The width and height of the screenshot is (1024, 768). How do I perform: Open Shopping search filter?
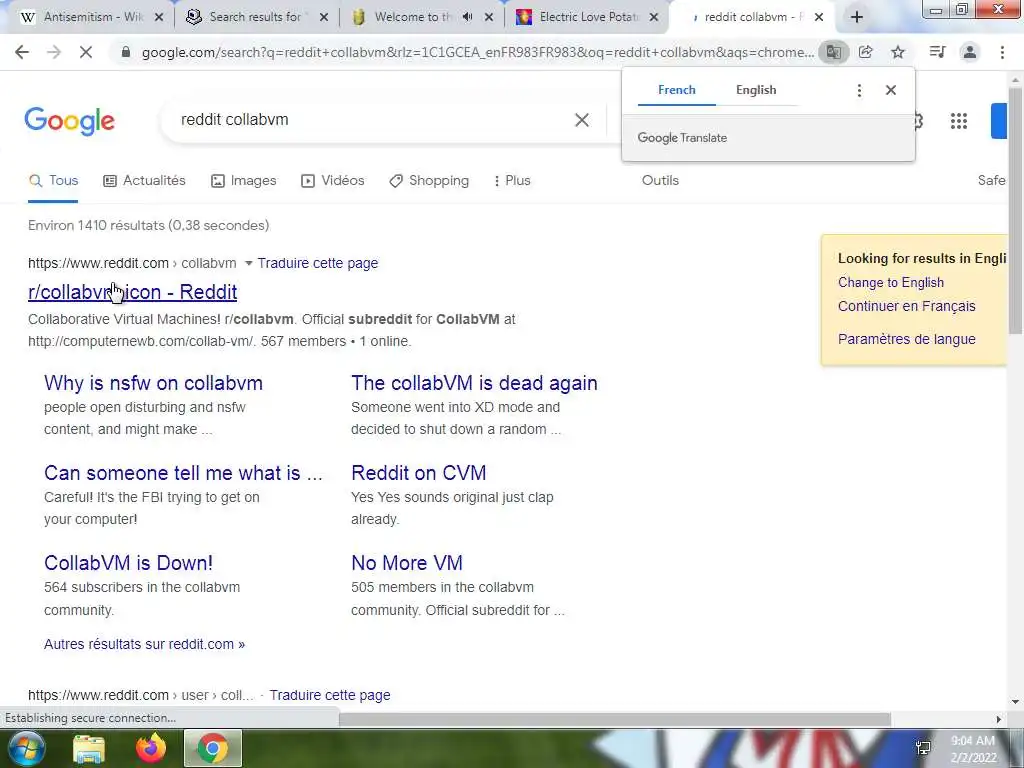point(429,180)
